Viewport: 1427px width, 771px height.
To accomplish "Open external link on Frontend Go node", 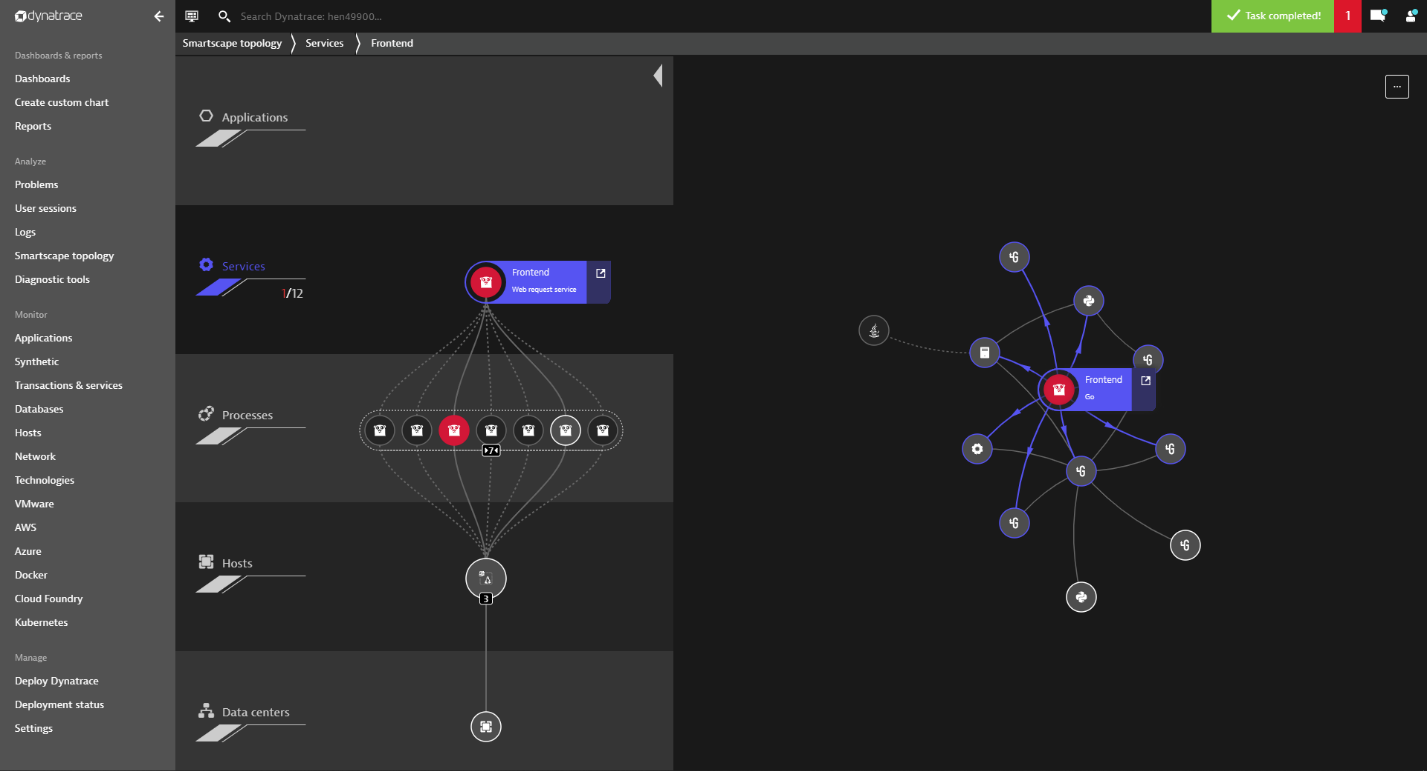I will [1146, 381].
